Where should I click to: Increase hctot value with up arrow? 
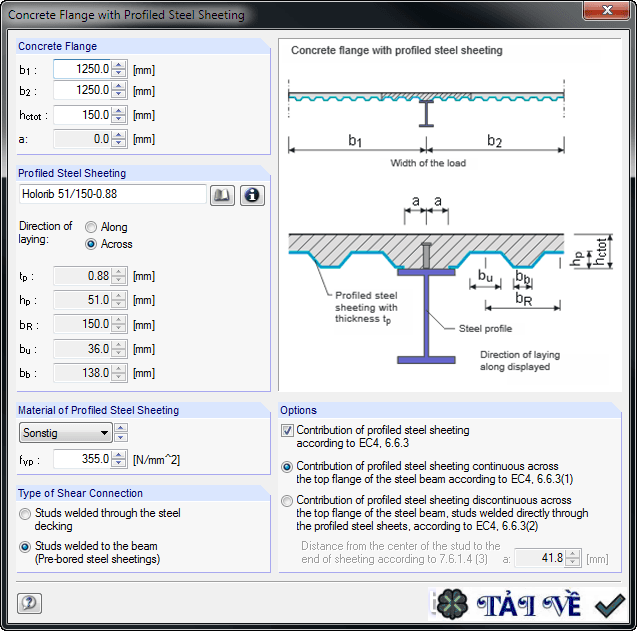click(118, 111)
